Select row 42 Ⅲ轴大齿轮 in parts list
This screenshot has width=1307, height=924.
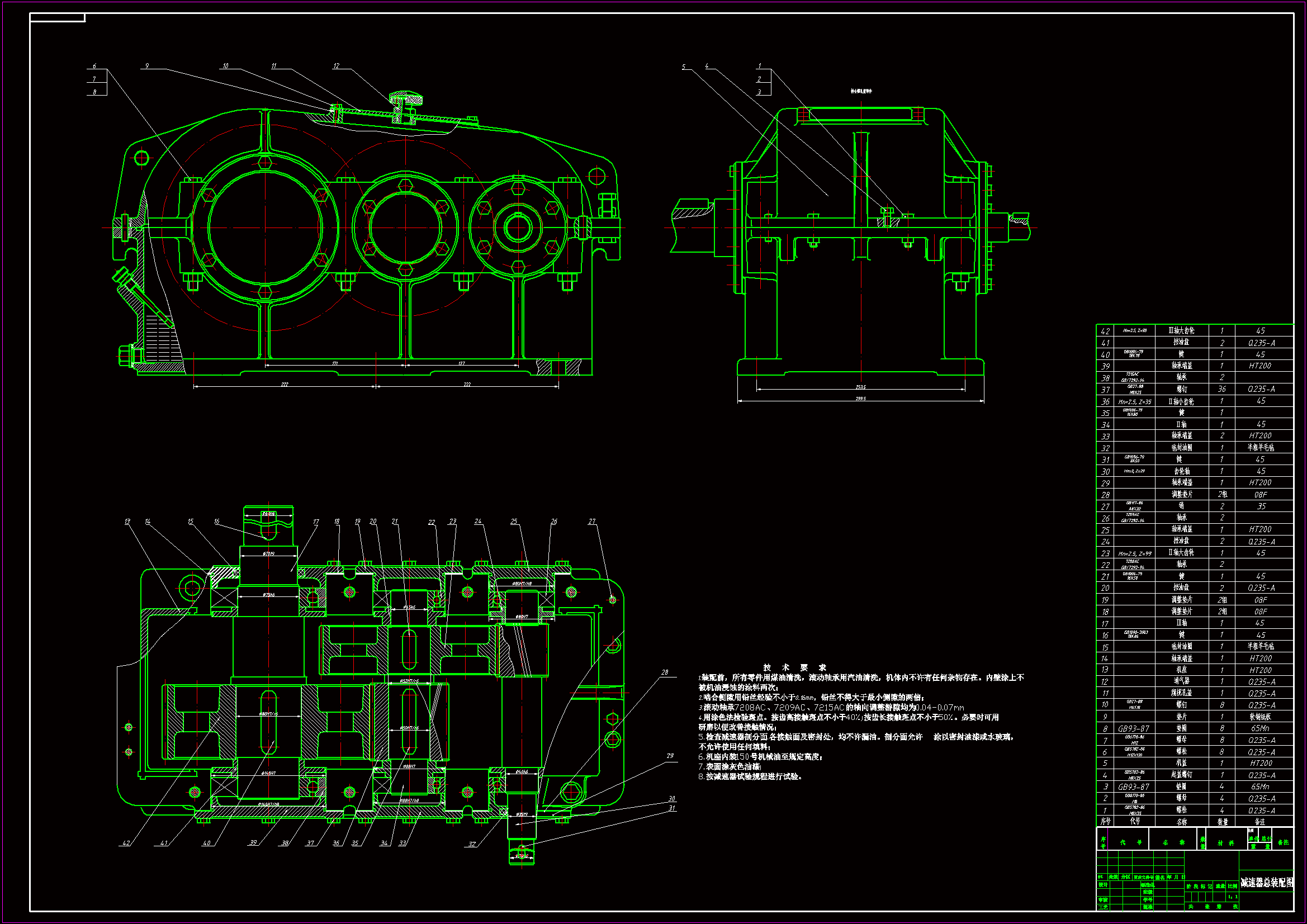point(1181,330)
